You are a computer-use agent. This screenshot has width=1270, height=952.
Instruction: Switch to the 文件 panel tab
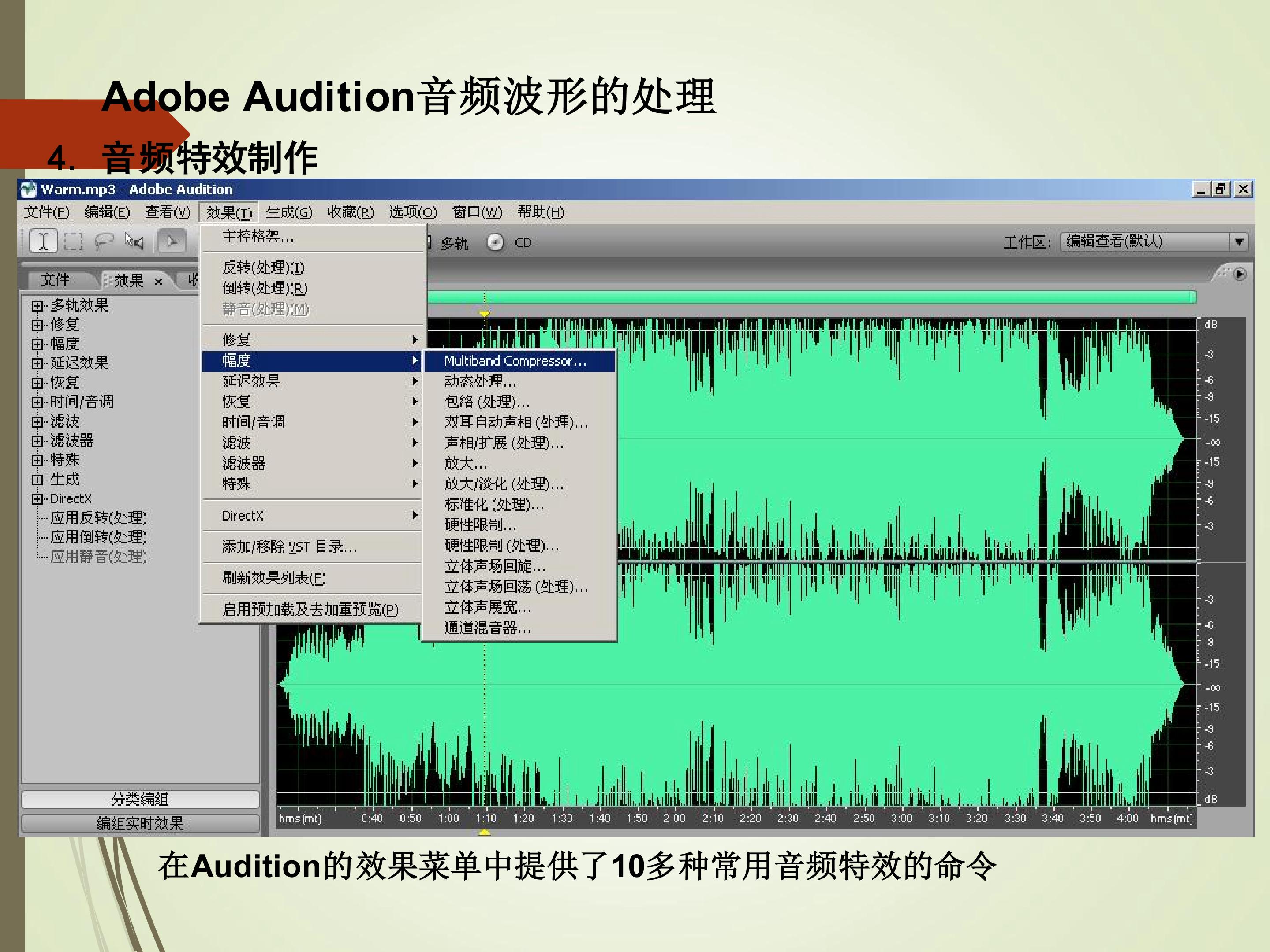pos(55,280)
